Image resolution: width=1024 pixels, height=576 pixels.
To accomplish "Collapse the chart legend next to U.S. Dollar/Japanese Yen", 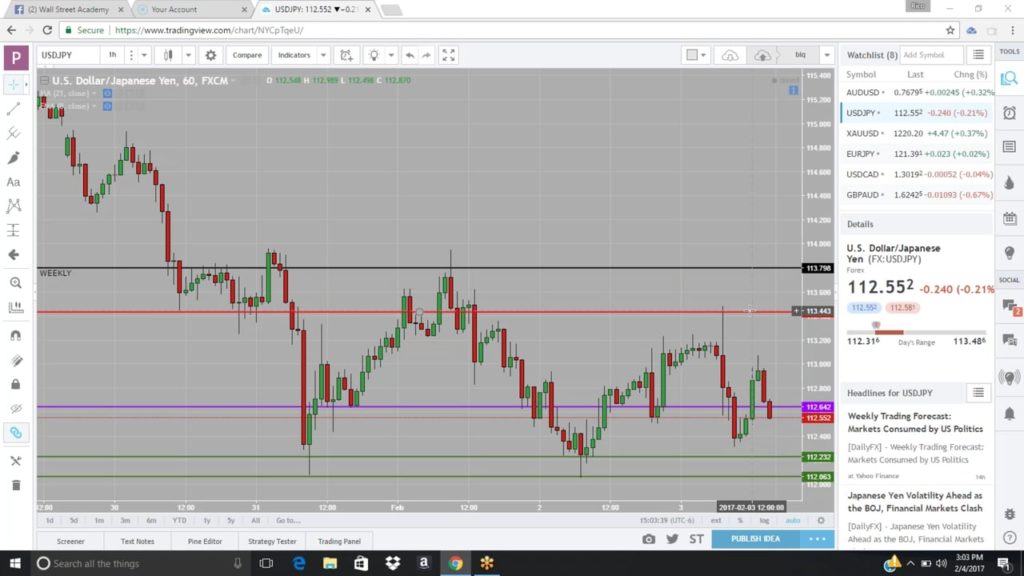I will (x=44, y=80).
